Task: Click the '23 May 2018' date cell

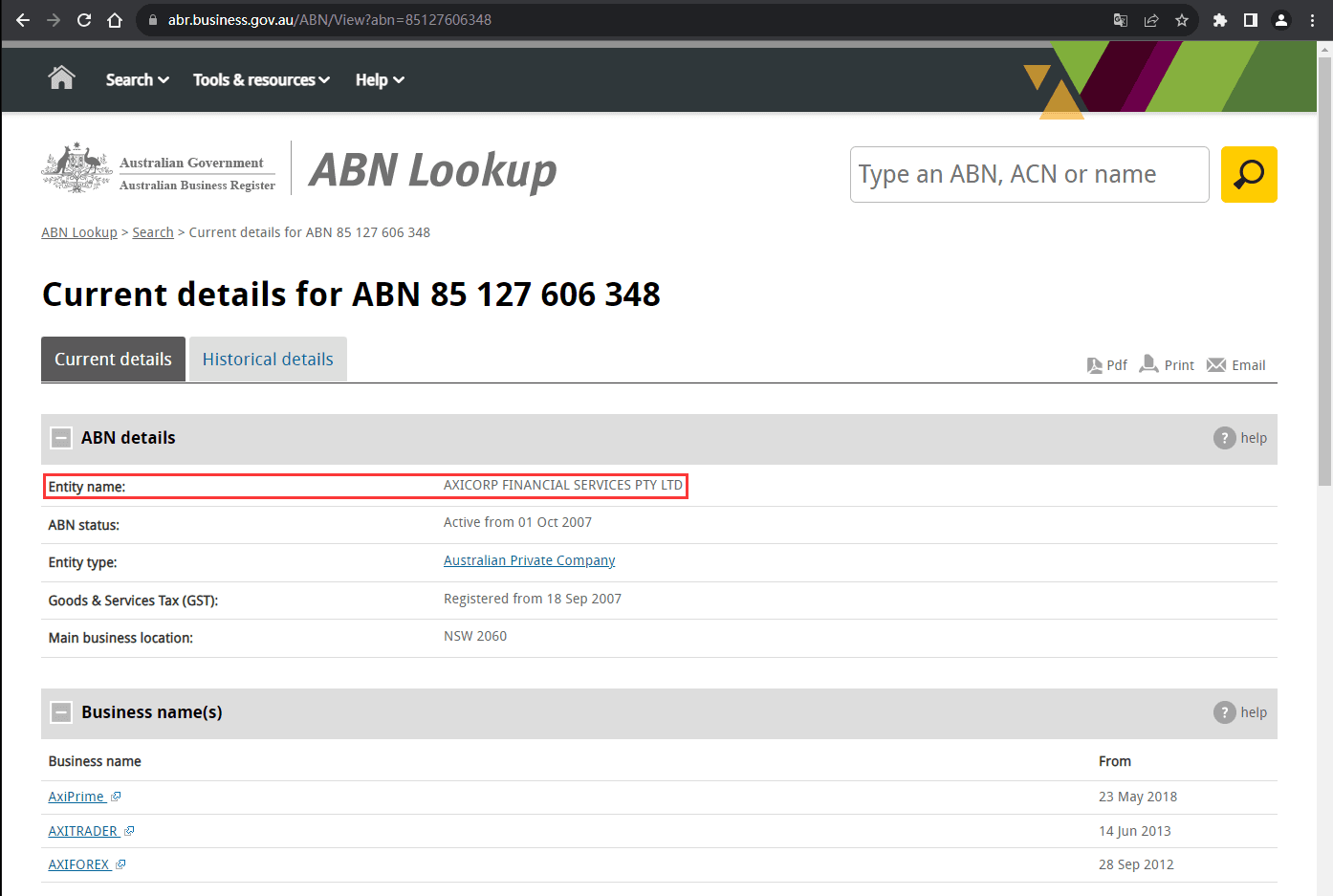Action: (1138, 797)
